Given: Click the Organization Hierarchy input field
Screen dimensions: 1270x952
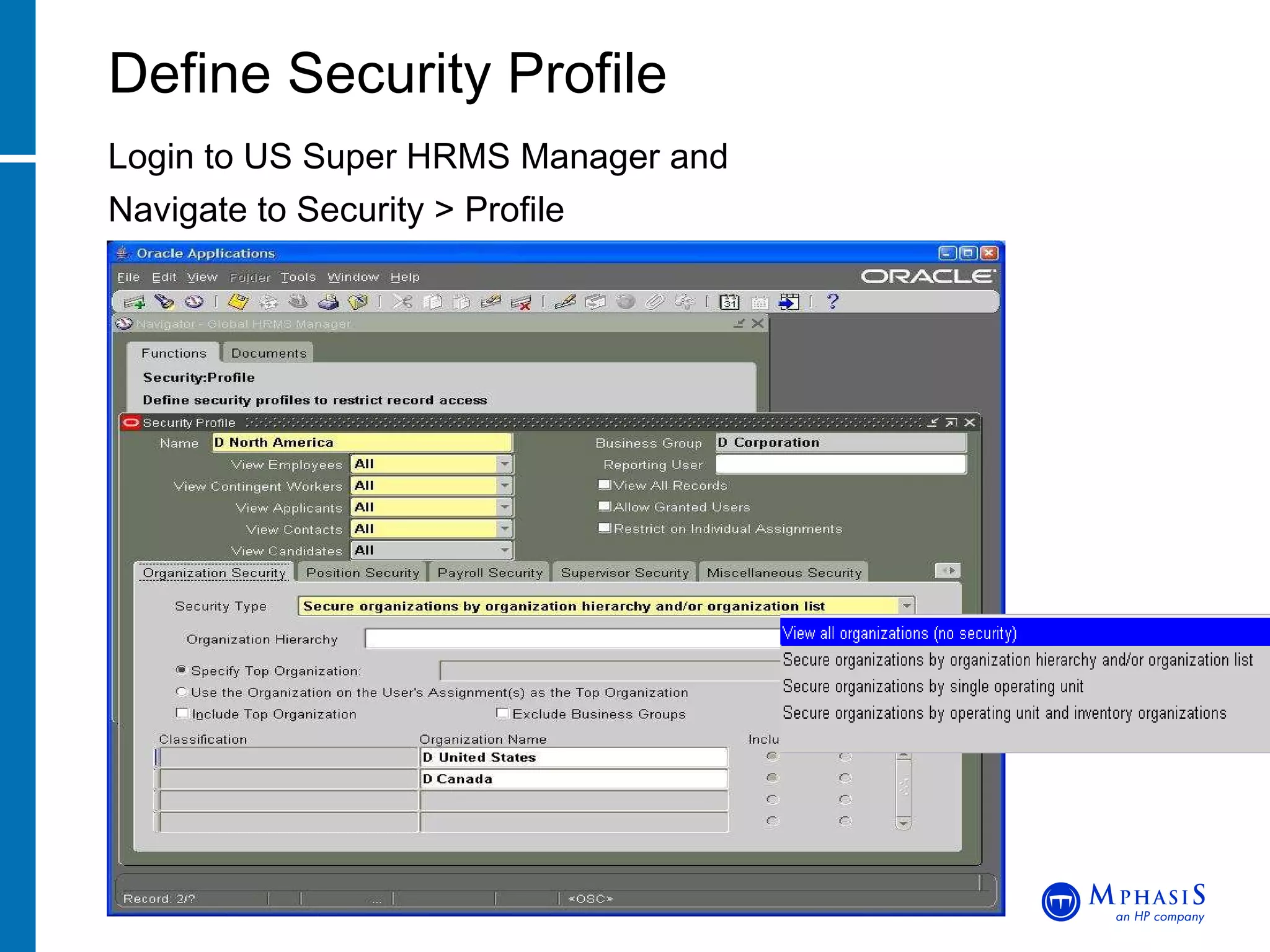Looking at the screenshot, I should tap(572, 638).
